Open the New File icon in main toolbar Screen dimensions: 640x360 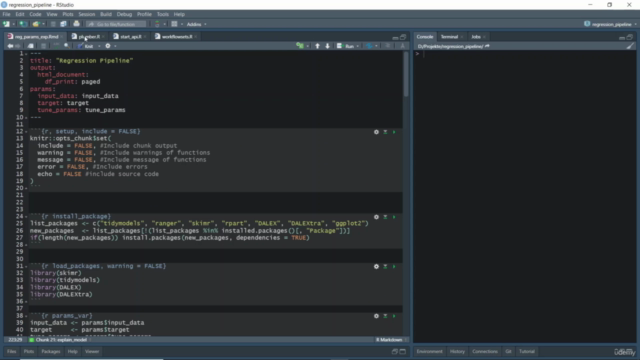click(7, 24)
